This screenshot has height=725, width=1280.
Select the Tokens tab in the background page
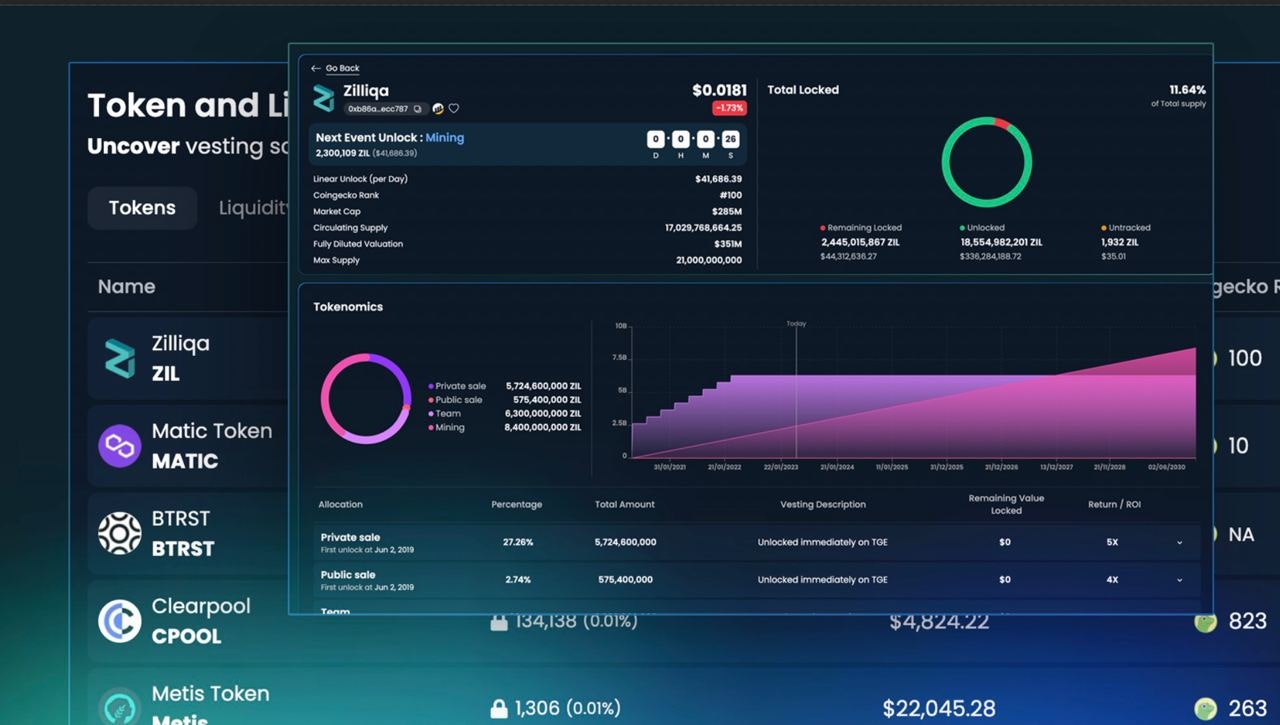[142, 208]
